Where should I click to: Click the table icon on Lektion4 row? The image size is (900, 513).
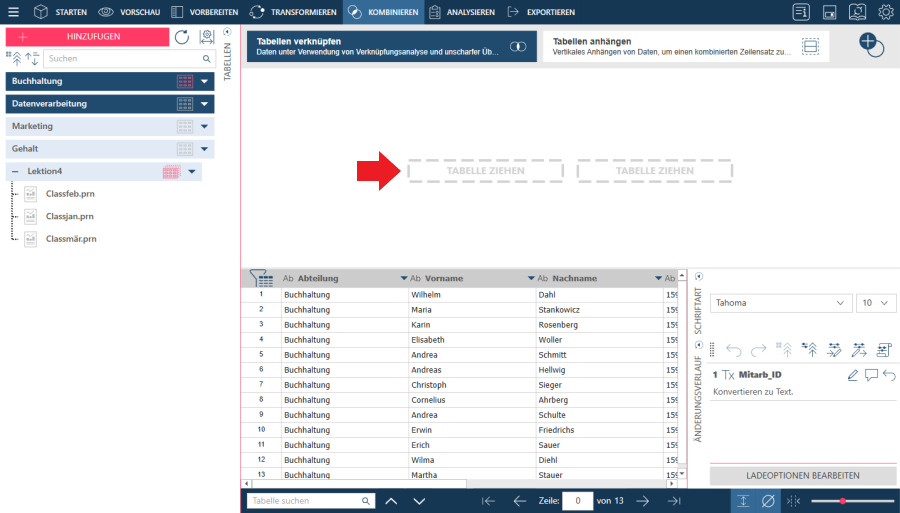point(172,172)
